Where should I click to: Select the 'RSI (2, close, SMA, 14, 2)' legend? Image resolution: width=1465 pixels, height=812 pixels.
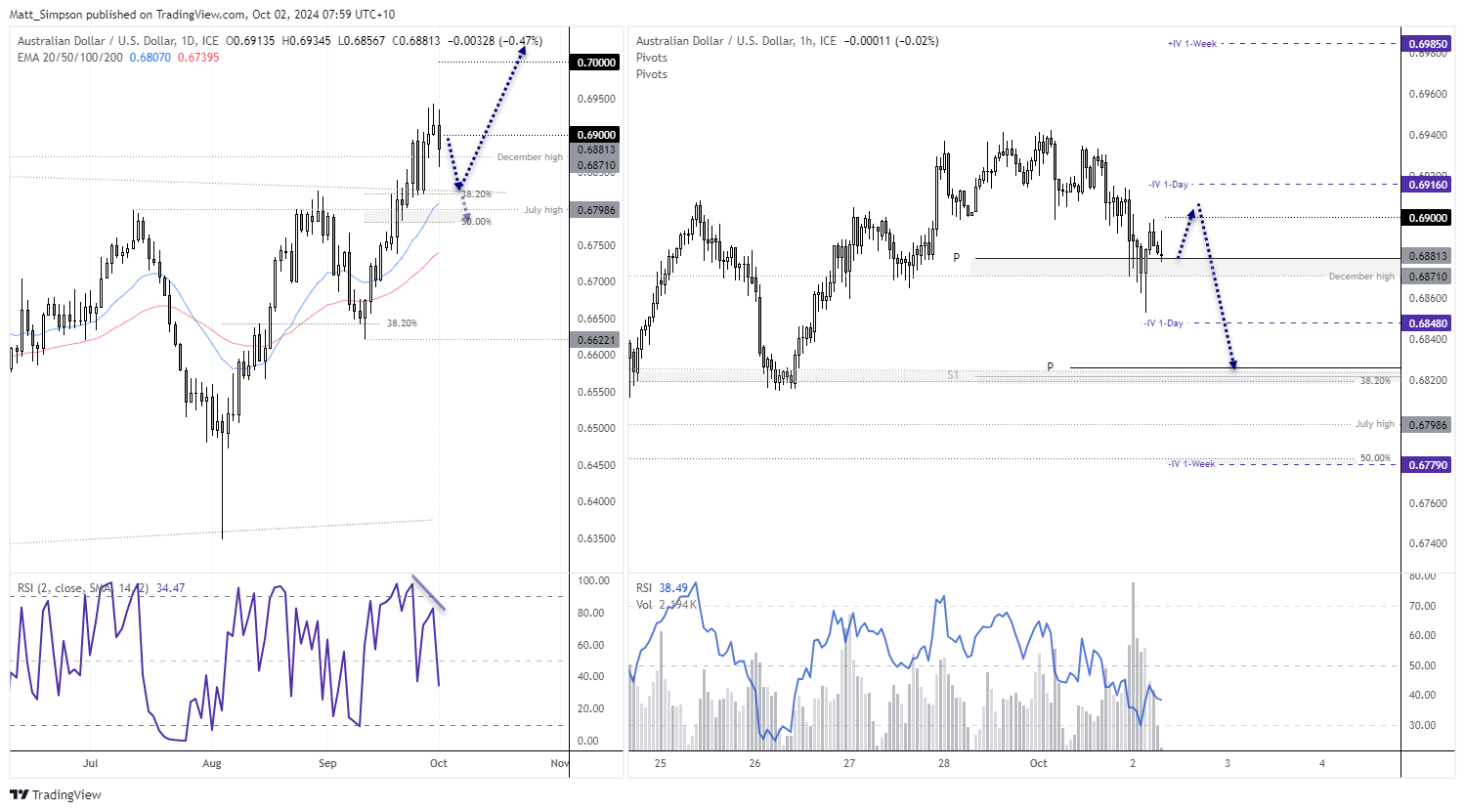click(83, 588)
